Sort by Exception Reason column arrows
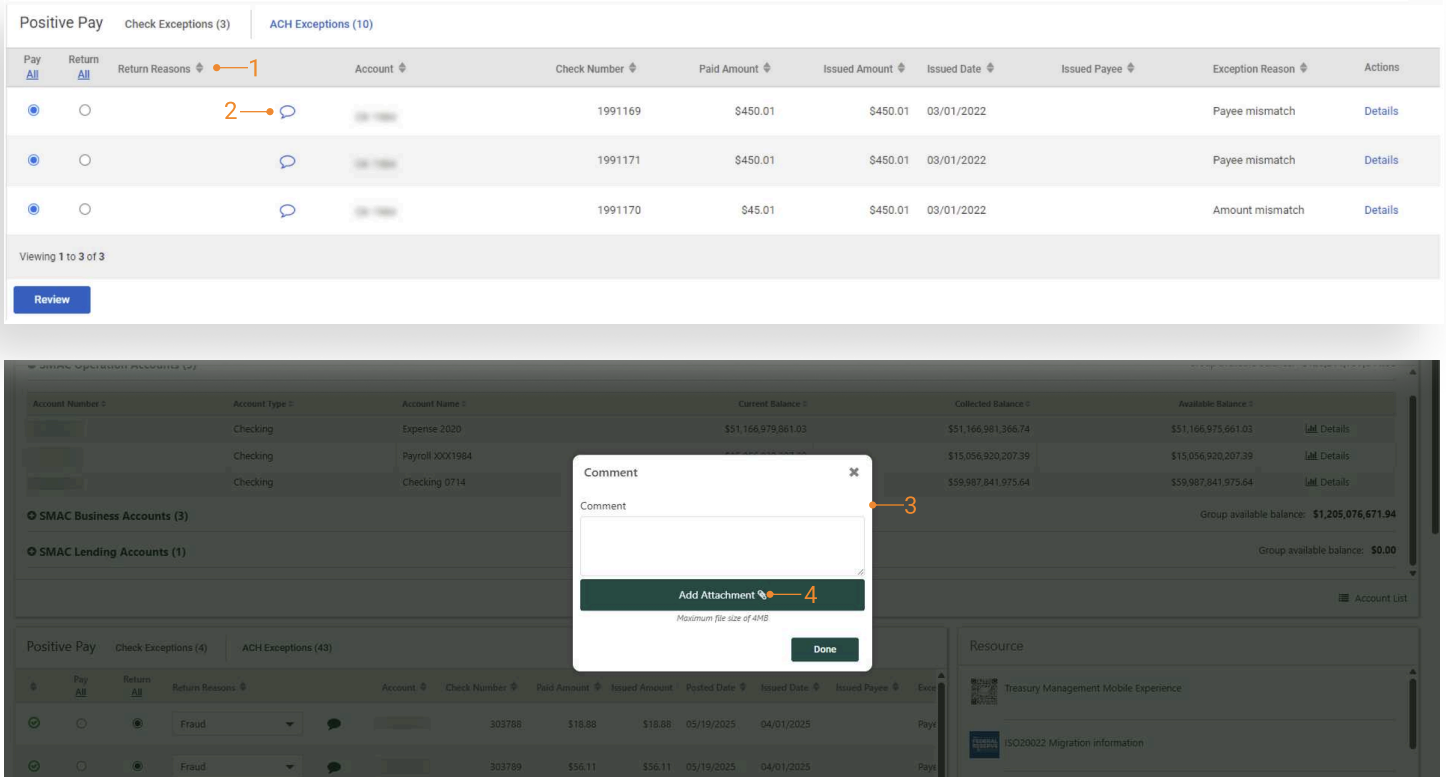This screenshot has height=780, width=1446. pyautogui.click(x=1303, y=69)
